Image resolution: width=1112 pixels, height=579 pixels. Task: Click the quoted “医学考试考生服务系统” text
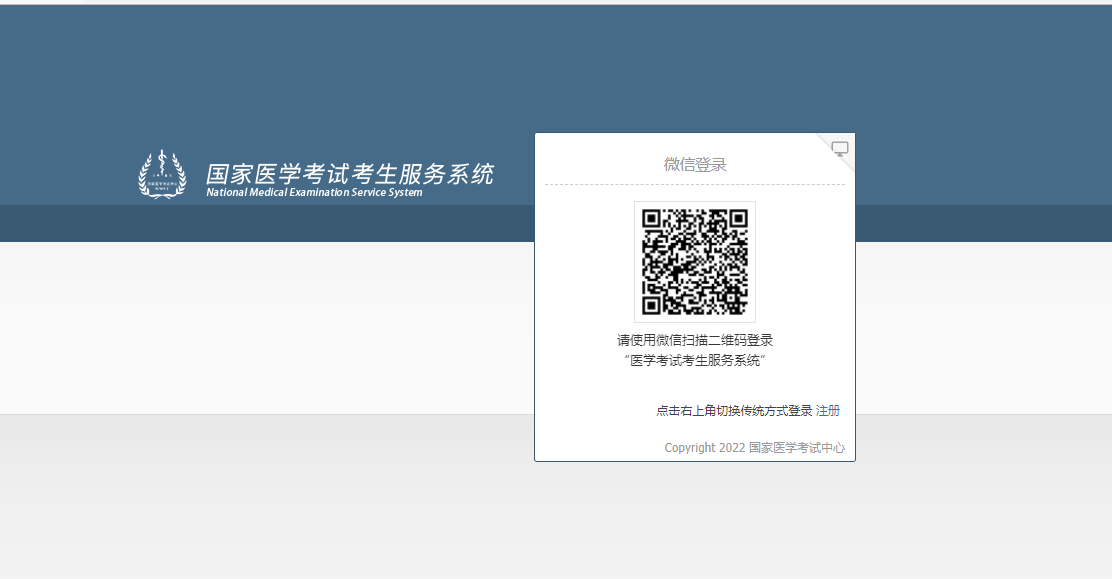[695, 360]
